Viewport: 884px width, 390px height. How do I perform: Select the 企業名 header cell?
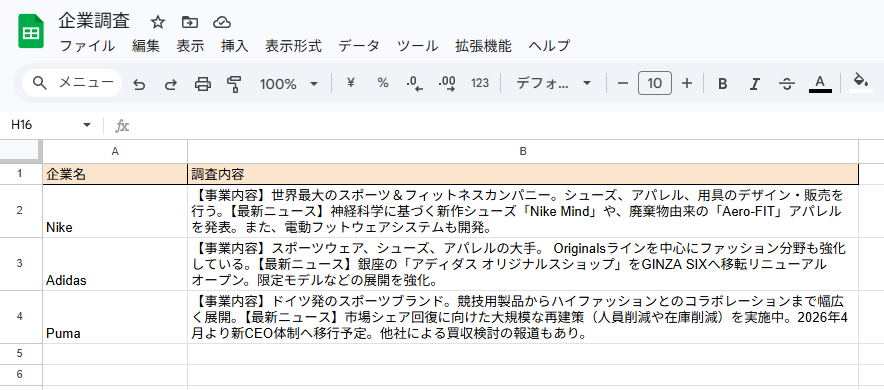[x=115, y=174]
